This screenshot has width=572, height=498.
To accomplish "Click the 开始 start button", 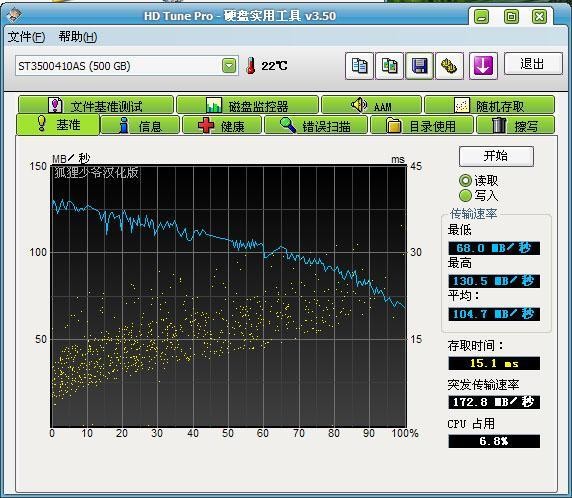I will (496, 156).
